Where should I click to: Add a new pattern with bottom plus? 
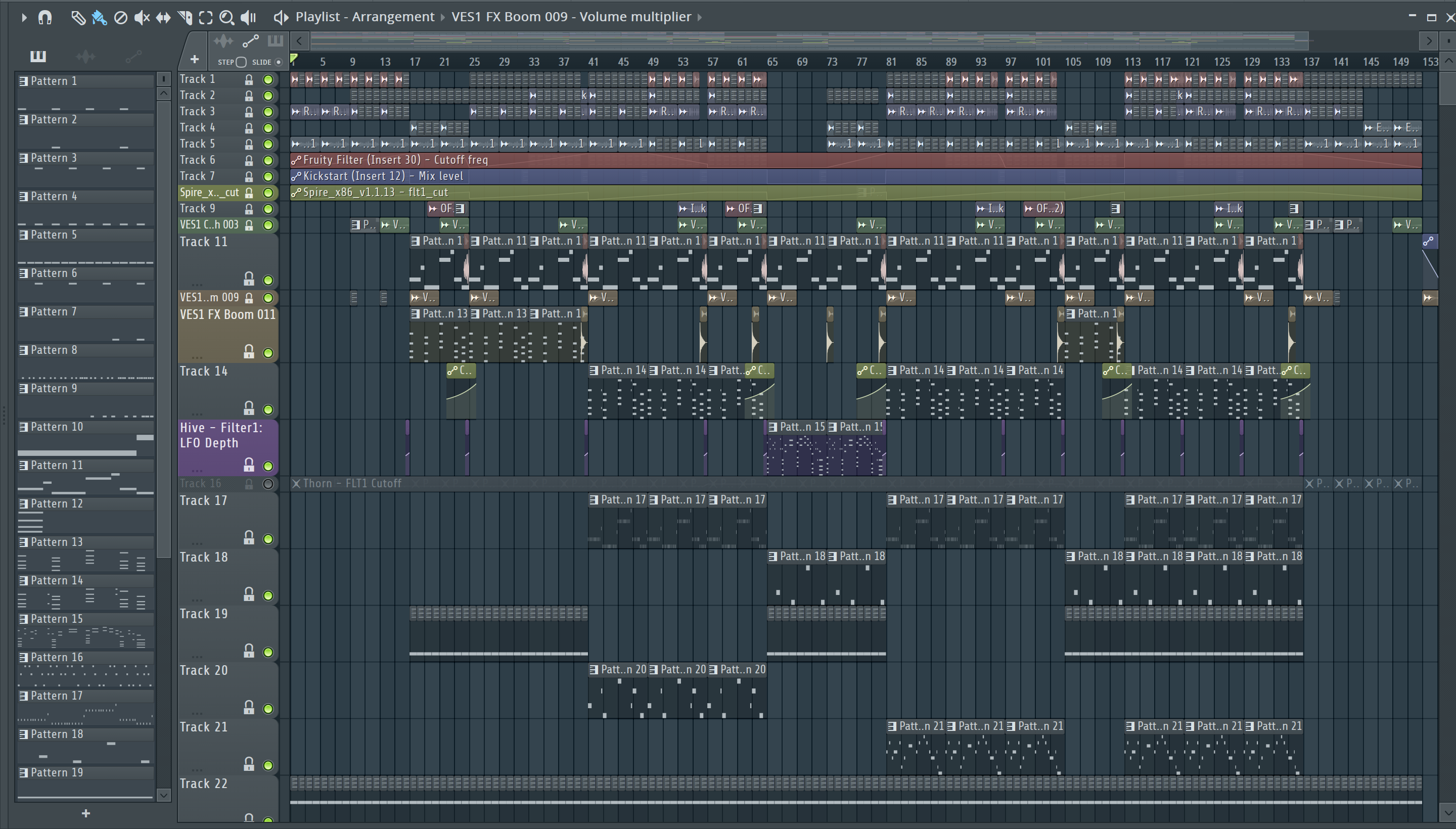[85, 814]
